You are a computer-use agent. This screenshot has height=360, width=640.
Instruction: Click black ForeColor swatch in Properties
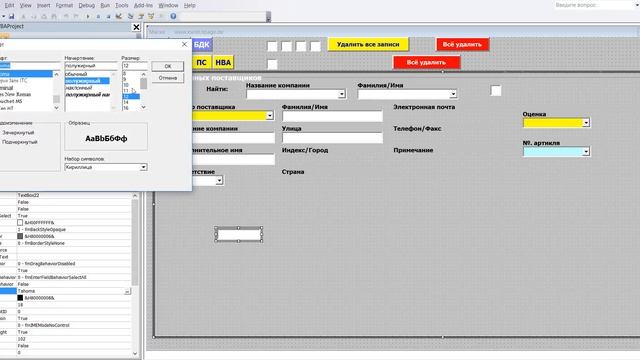point(20,298)
